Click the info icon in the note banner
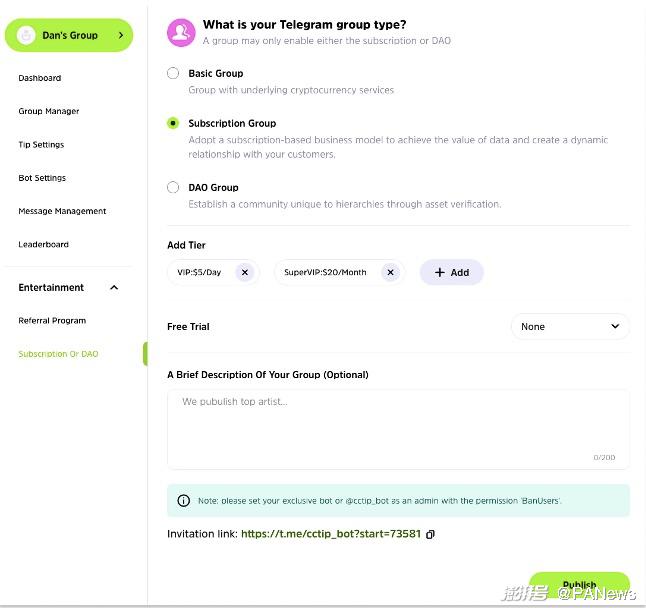646x608 pixels. point(183,500)
